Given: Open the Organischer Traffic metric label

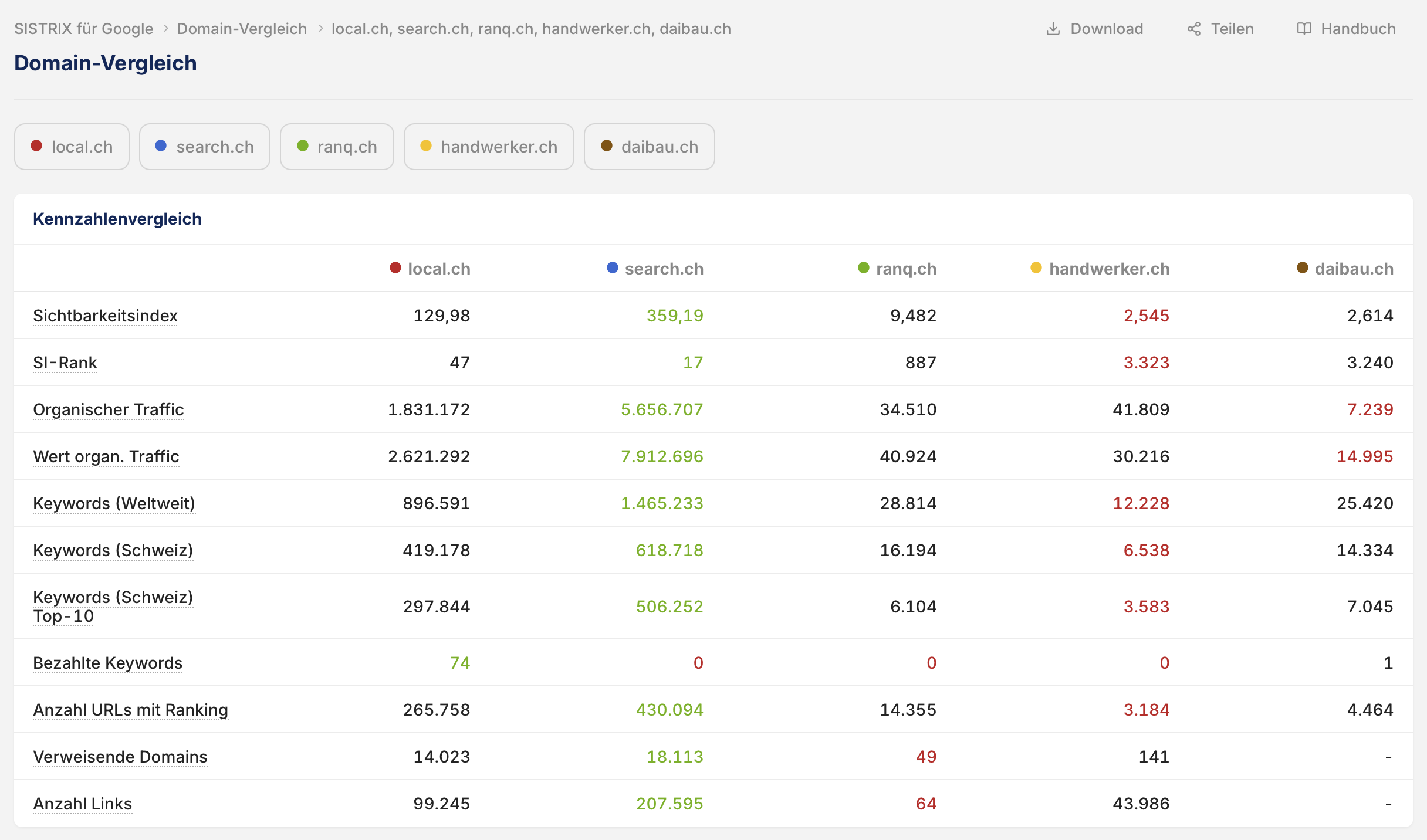Looking at the screenshot, I should [109, 409].
